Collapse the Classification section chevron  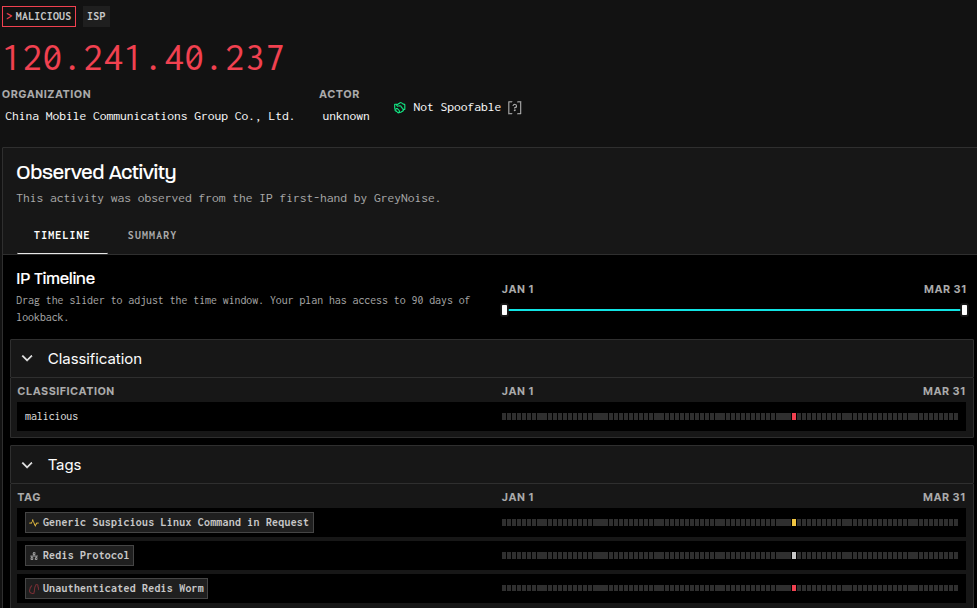pos(27,359)
